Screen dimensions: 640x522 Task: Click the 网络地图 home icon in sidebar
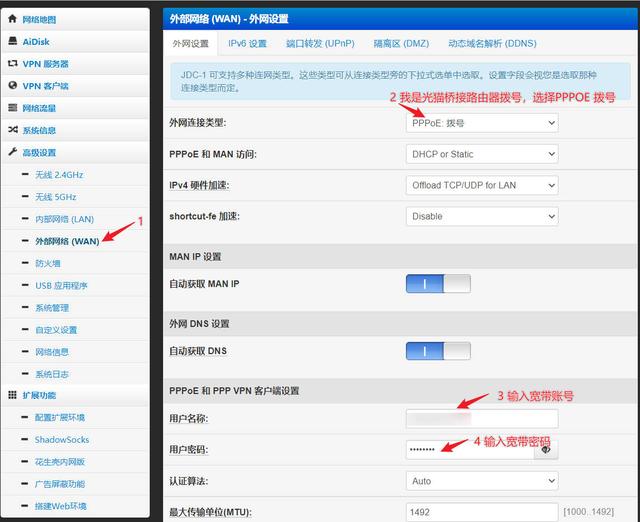coord(12,19)
